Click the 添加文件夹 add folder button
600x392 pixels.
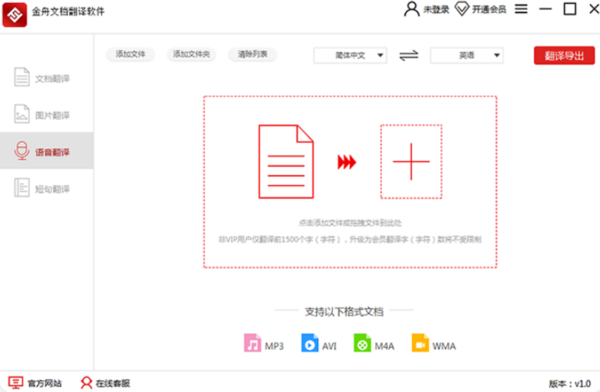(191, 54)
